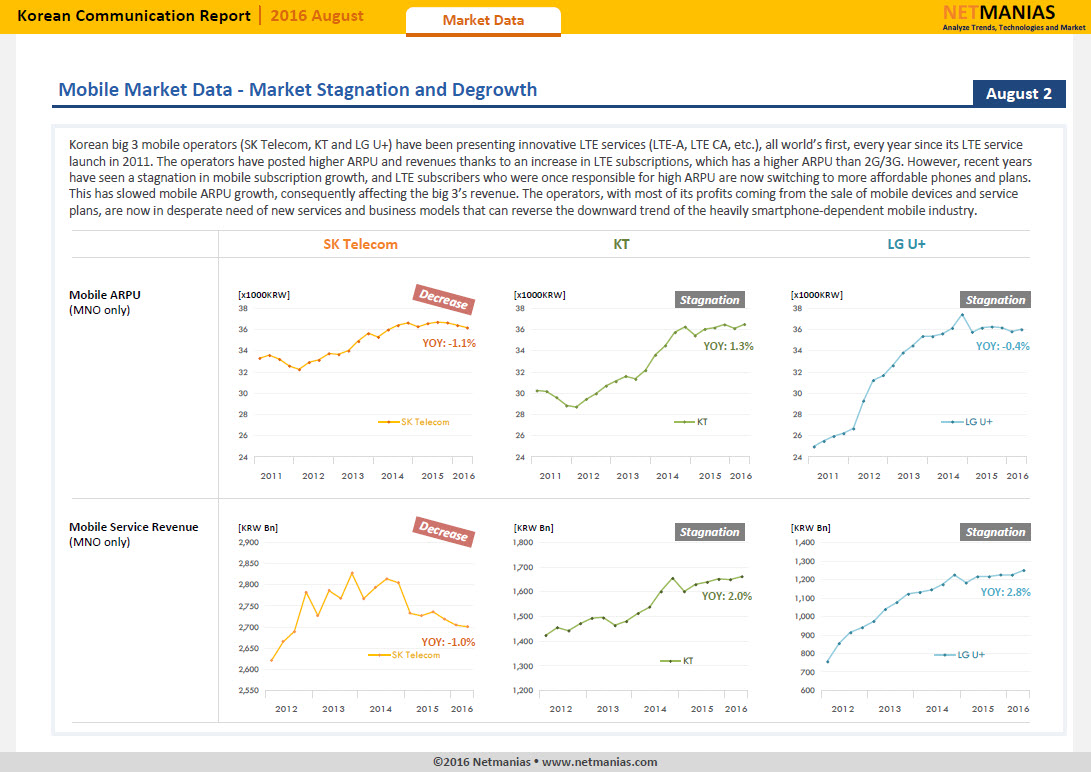Select the LG U+ column header
The height and width of the screenshot is (772, 1091).
pos(906,244)
